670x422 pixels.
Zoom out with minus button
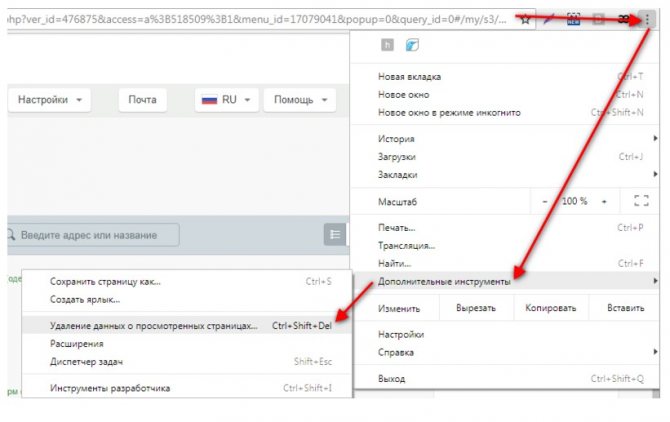[545, 201]
